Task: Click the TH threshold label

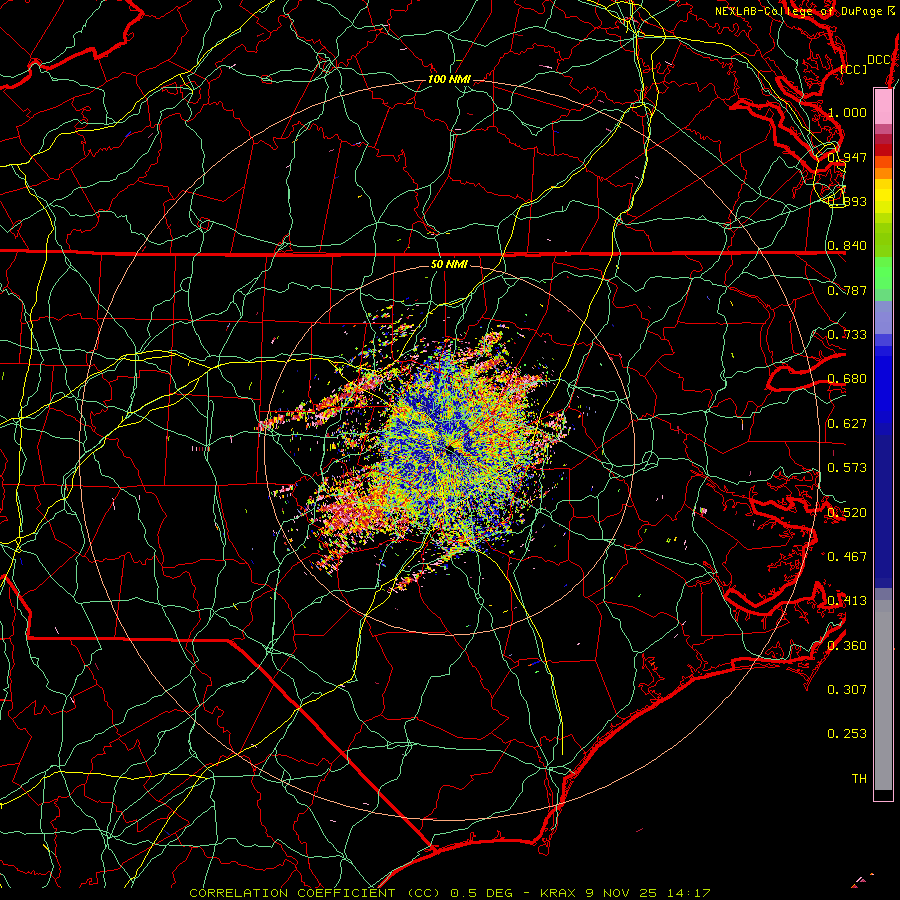Action: pos(859,779)
